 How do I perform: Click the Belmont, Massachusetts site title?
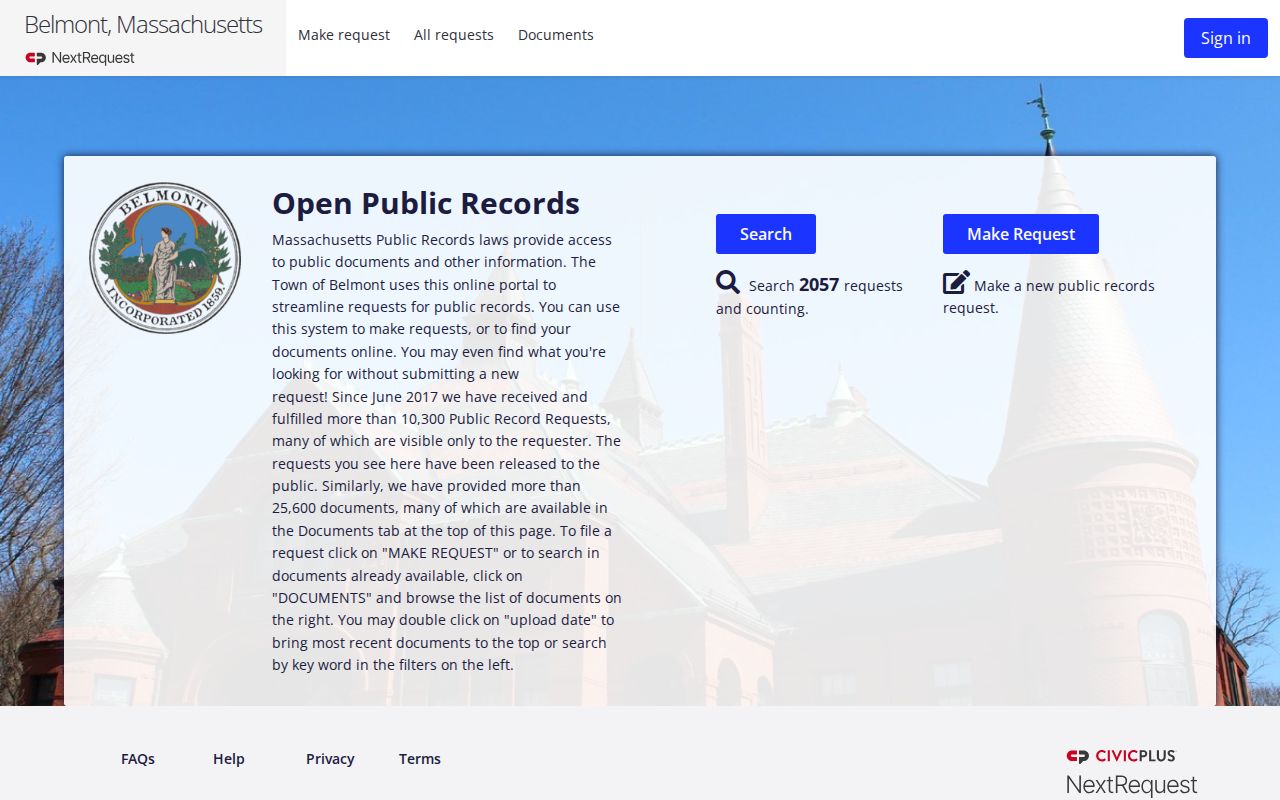click(143, 25)
